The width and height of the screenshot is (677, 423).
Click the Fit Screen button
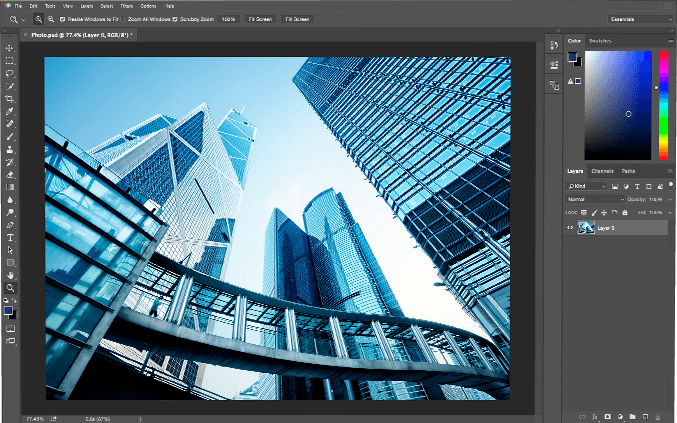[x=260, y=19]
